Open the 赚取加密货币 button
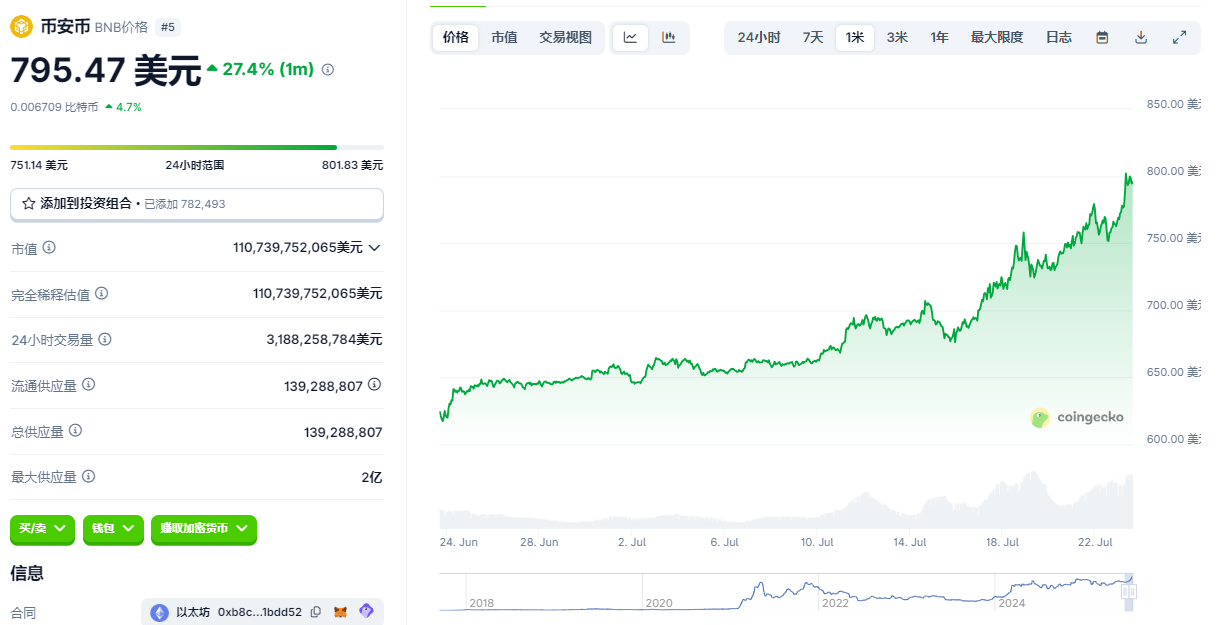 coord(204,530)
